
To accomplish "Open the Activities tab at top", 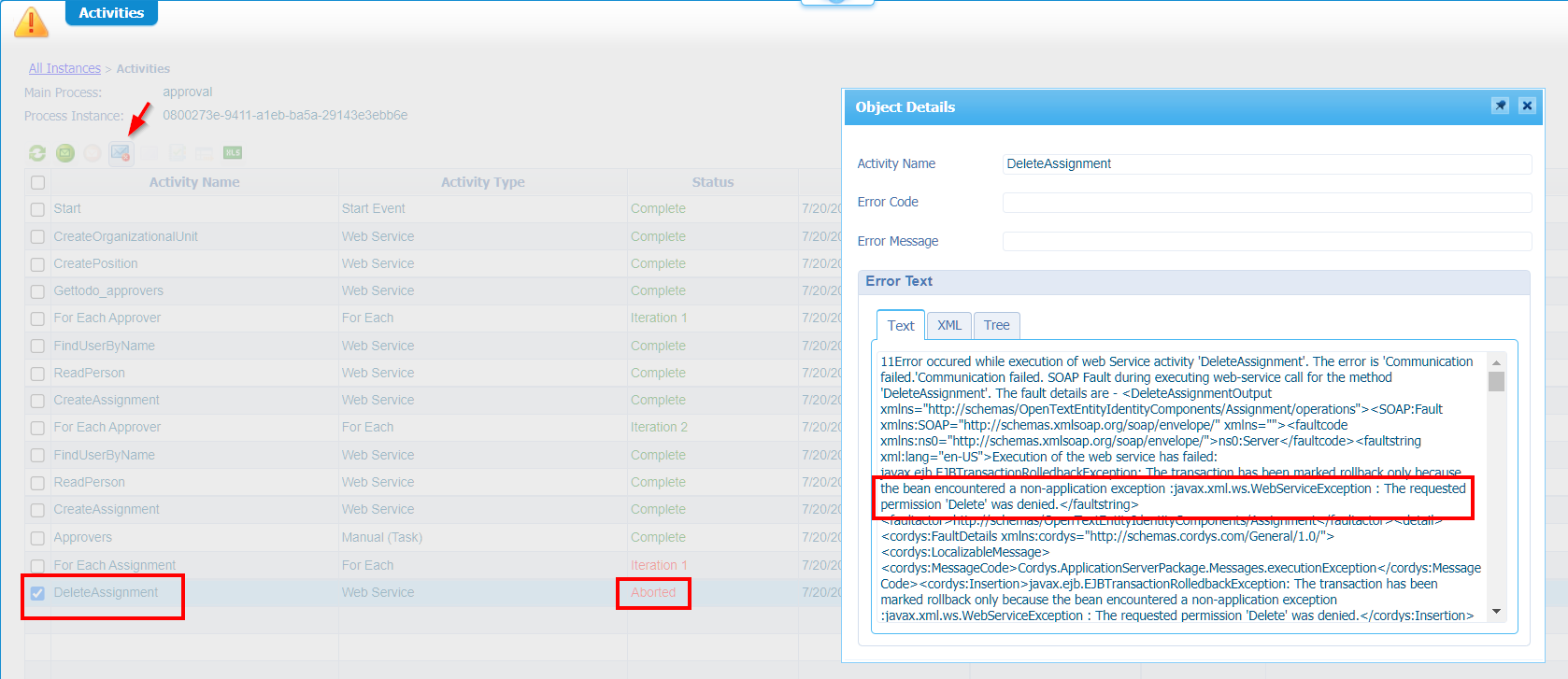I will click(x=111, y=13).
